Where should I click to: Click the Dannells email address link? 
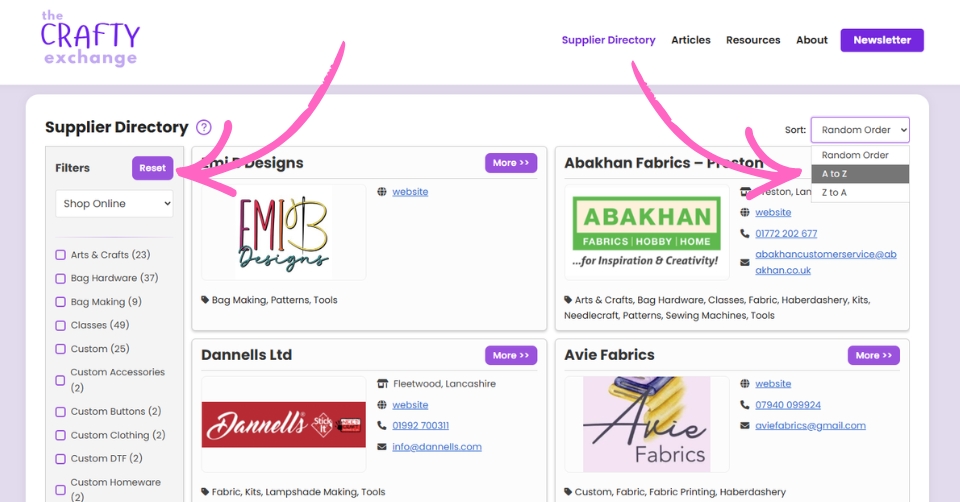437,447
